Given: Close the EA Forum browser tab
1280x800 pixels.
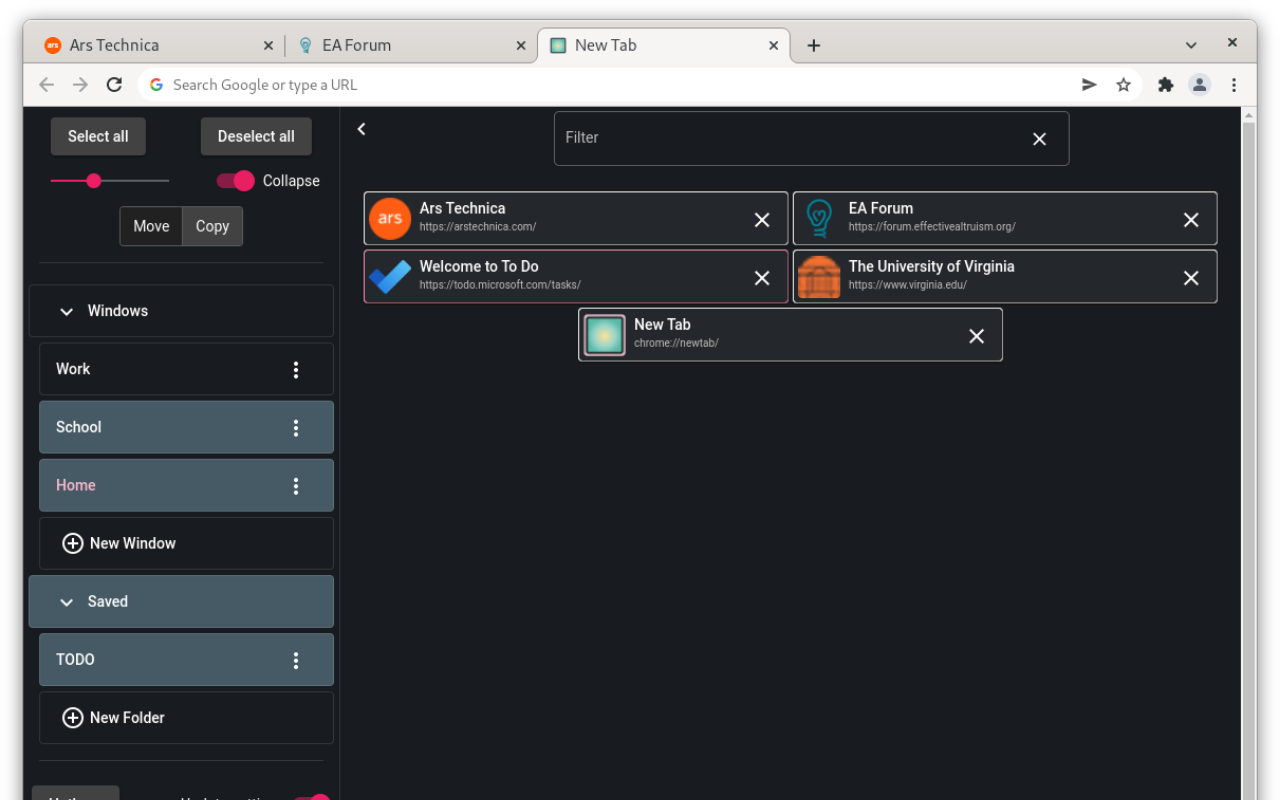Looking at the screenshot, I should click(521, 45).
